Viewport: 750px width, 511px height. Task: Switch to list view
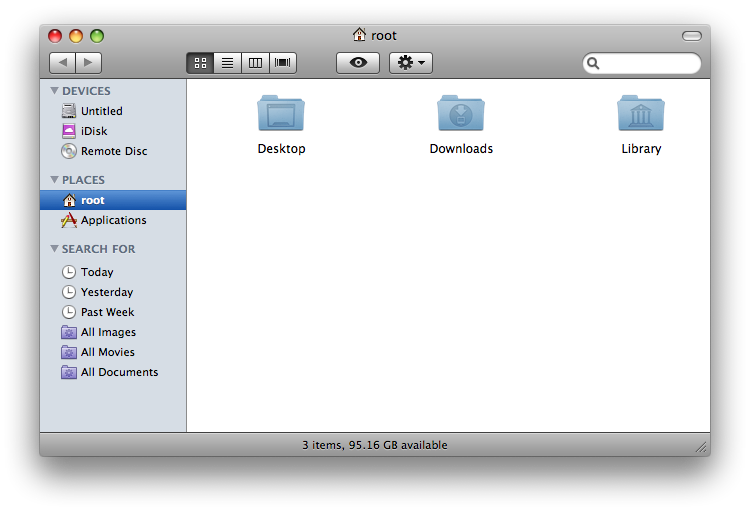(x=228, y=63)
